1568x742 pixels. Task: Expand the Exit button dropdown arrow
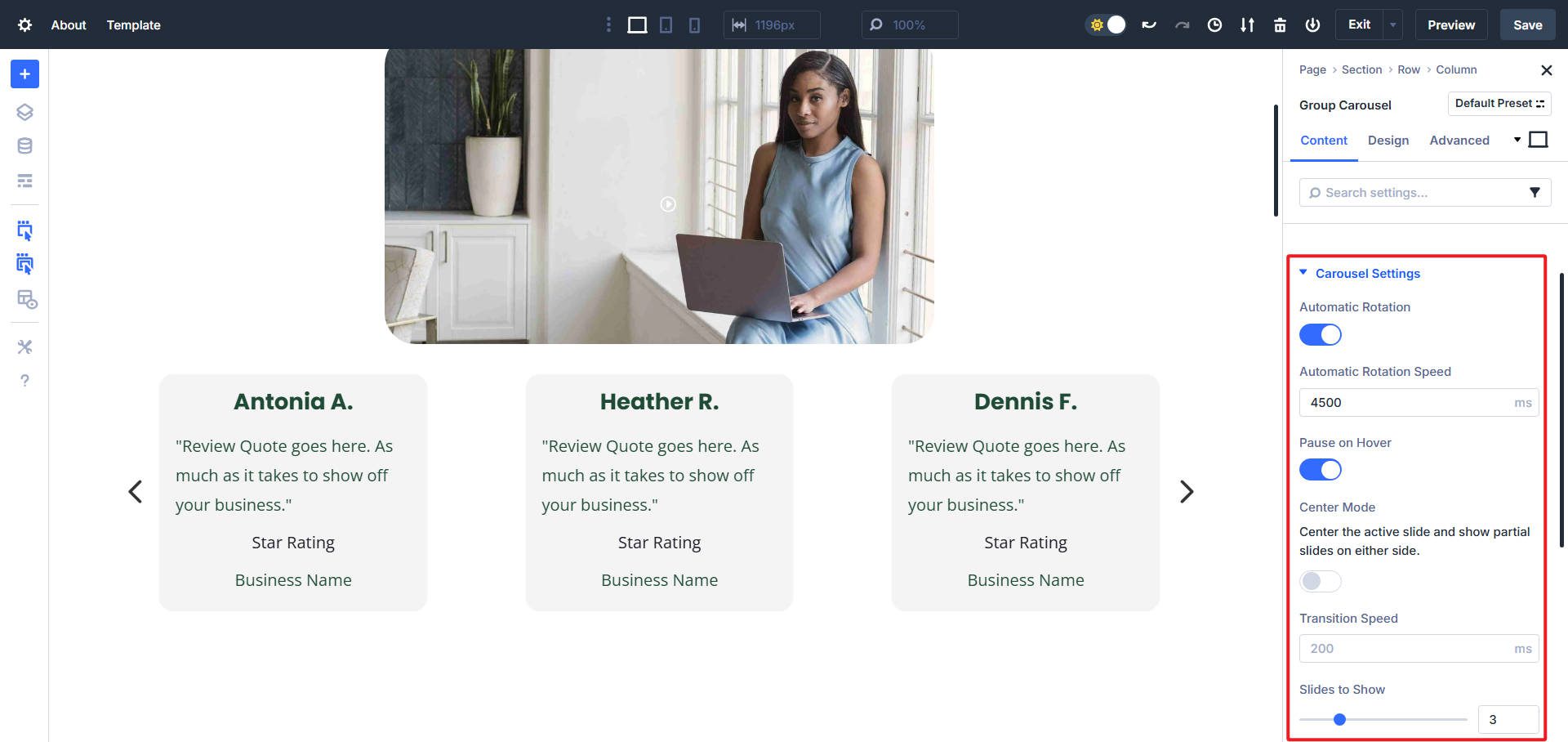click(1392, 25)
